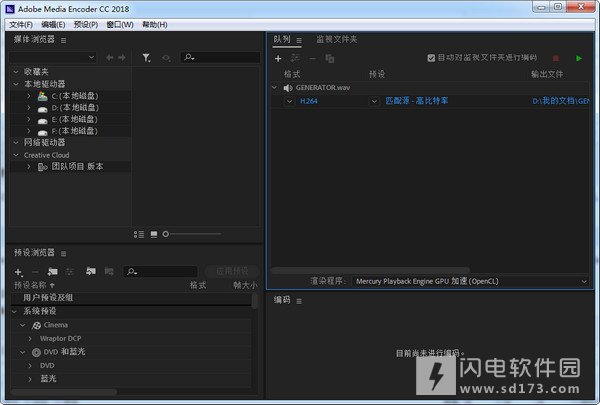The width and height of the screenshot is (600, 405).
Task: Collapse the 收藏夹 tree node
Action: point(16,72)
